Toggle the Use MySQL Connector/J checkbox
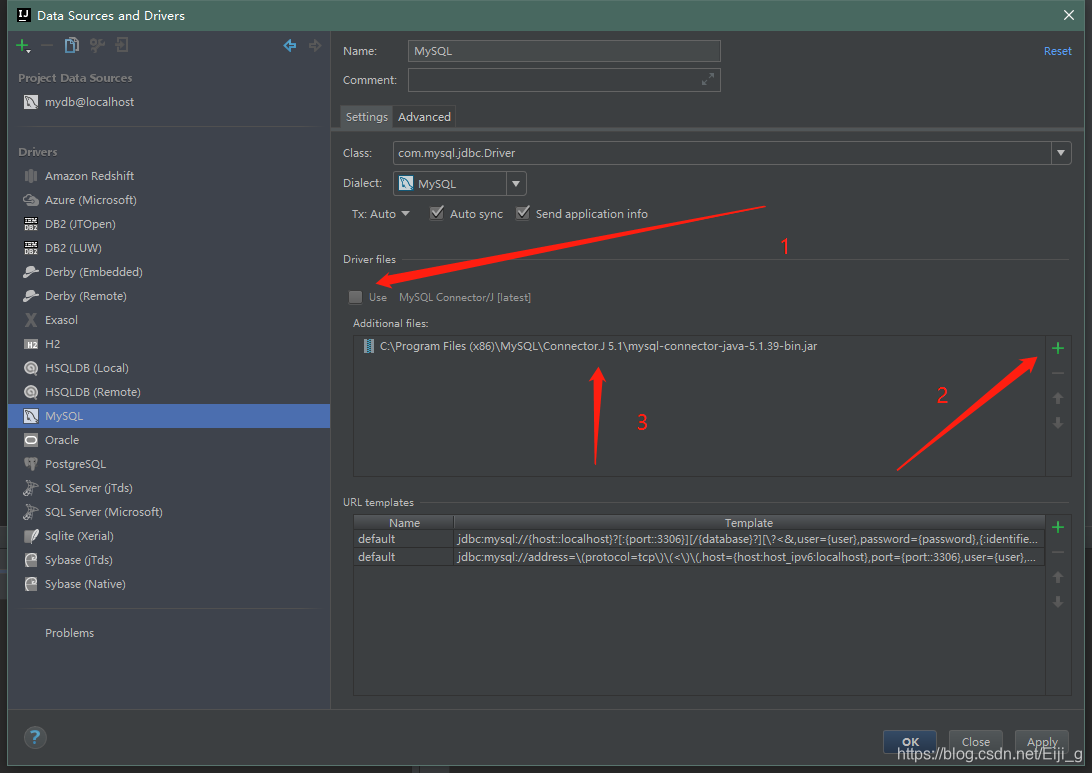1092x773 pixels. coord(355,297)
